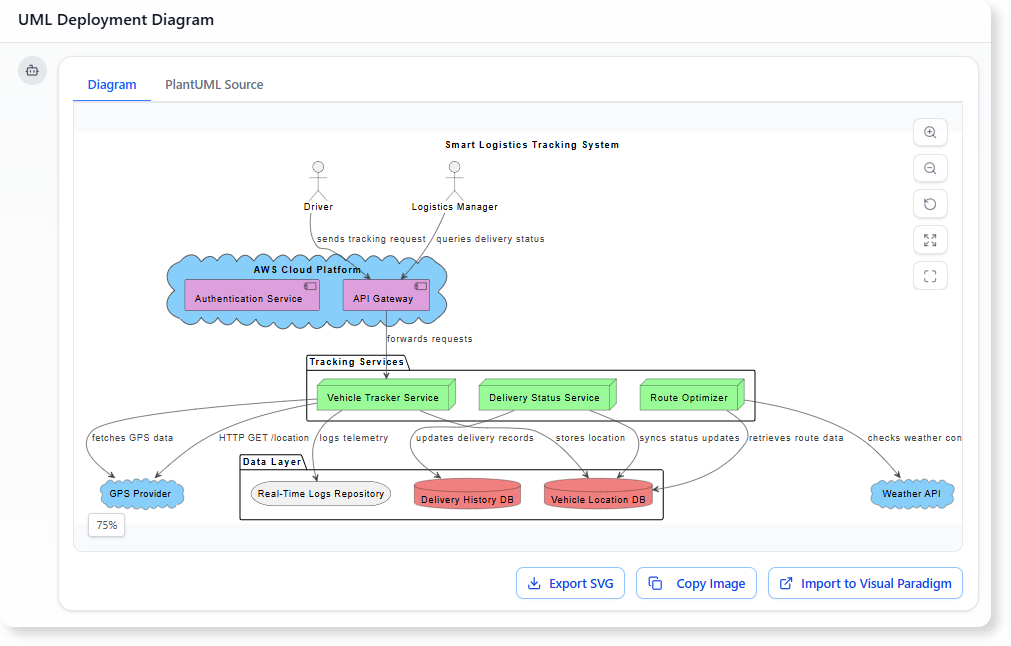Click the zoom in magnifier icon

[x=930, y=132]
